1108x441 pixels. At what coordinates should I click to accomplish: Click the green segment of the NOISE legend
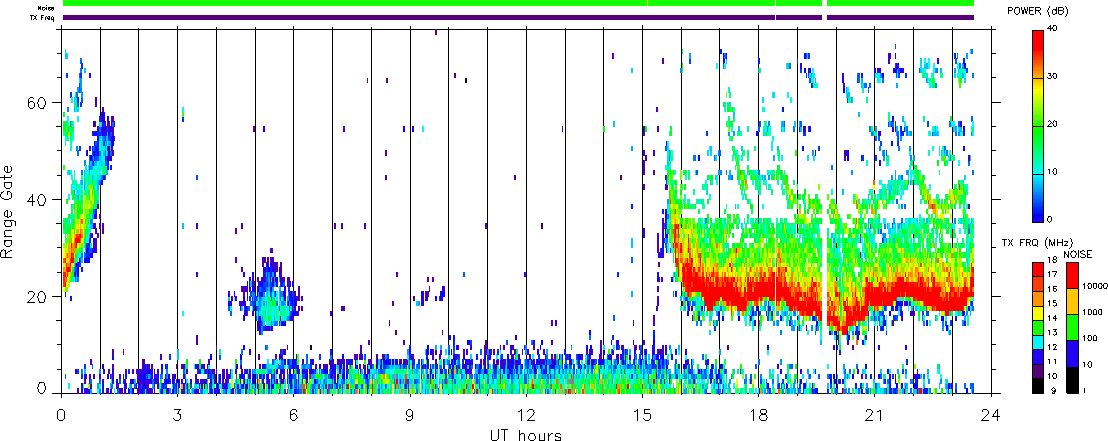tap(1071, 329)
